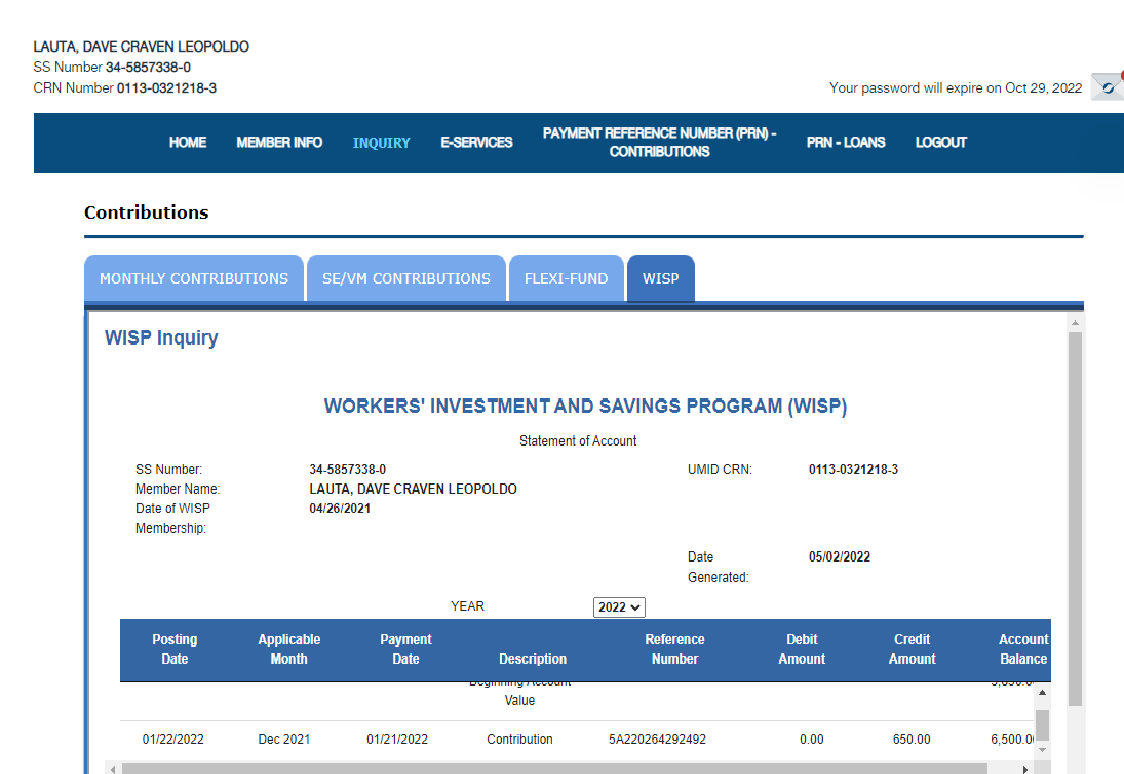Switch to the SE/VM CONTRIBUTIONS tab
This screenshot has width=1124, height=774.
click(x=406, y=279)
